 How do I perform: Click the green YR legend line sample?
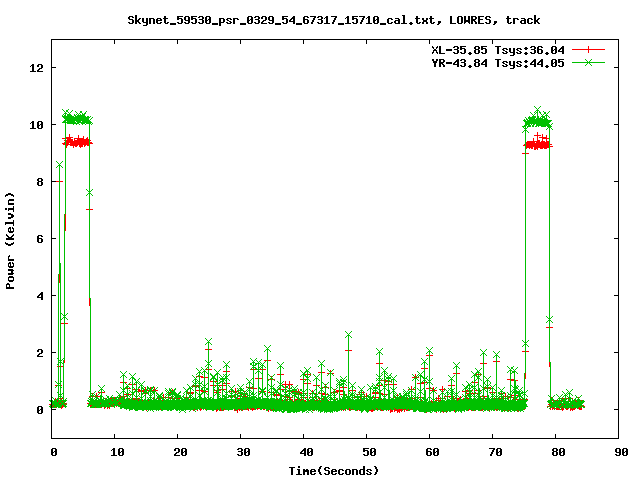[x=588, y=62]
